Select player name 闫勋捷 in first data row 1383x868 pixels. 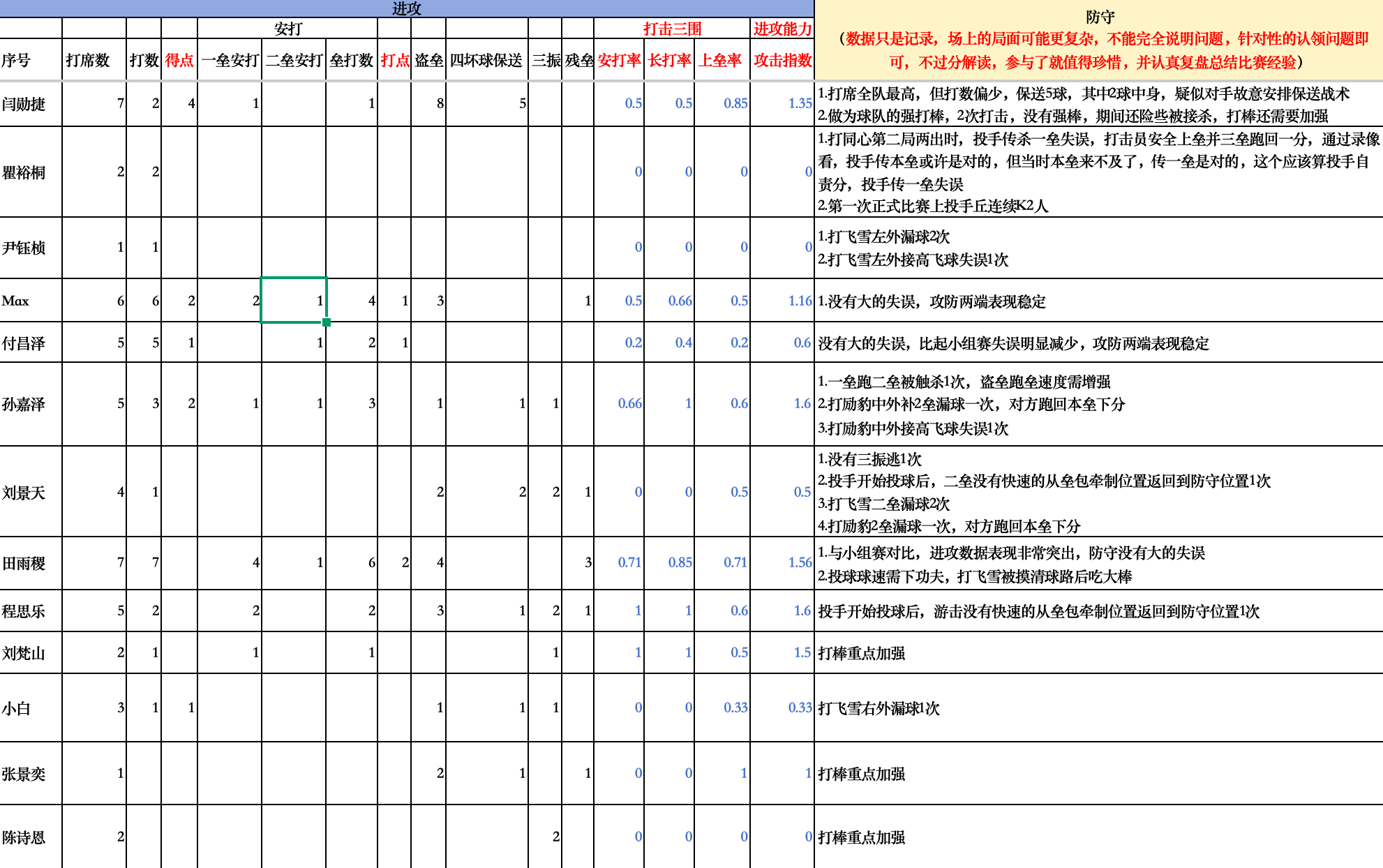(x=22, y=104)
